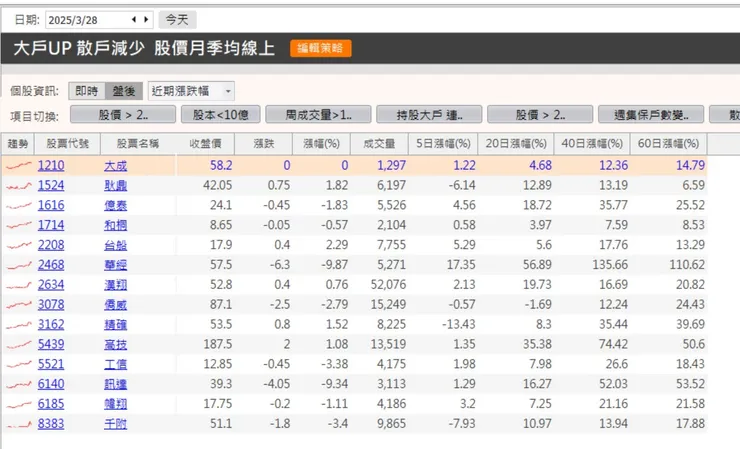
Task: Sort by the 成交量 column header
Action: [x=379, y=144]
